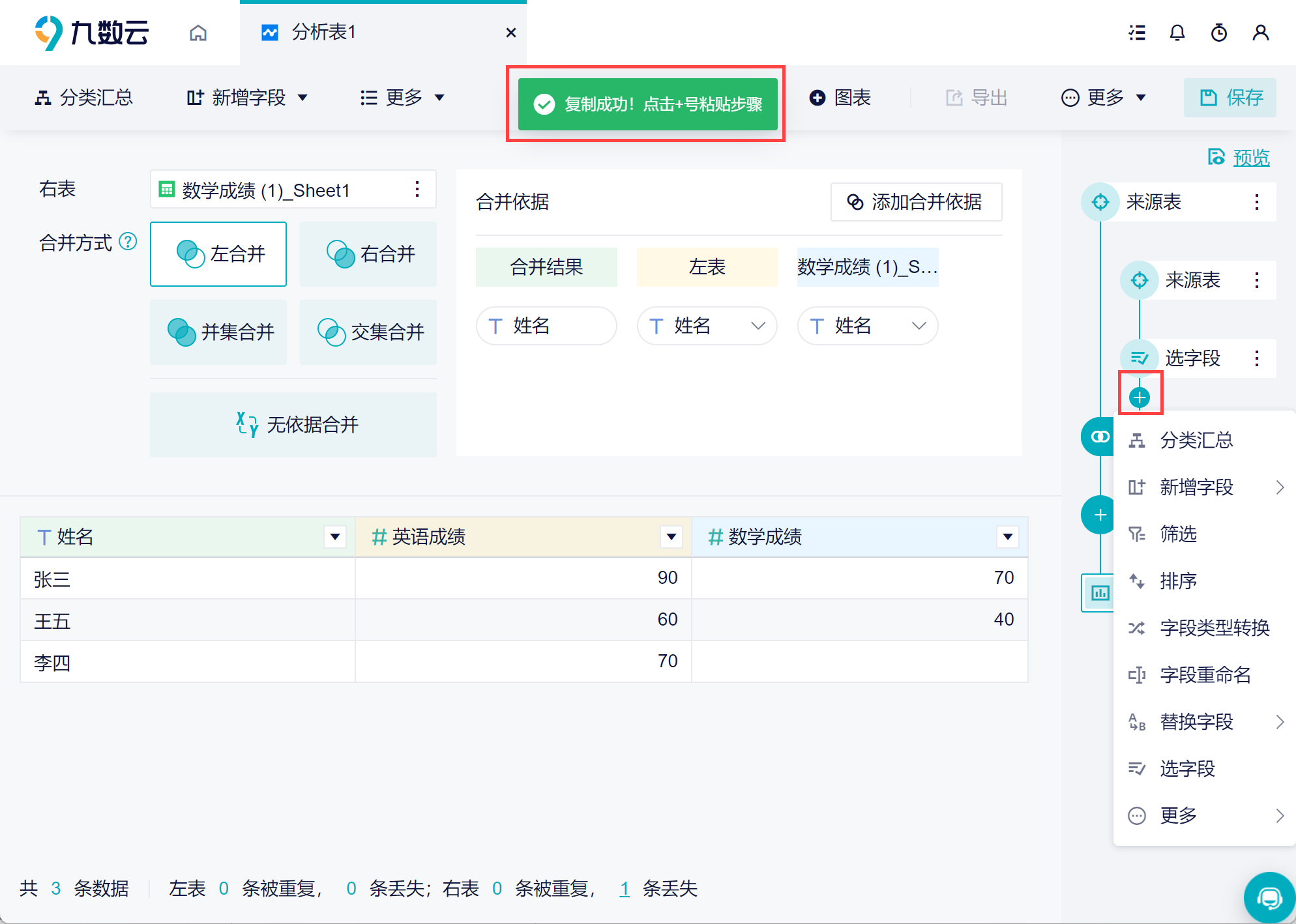Click help icon beside 合并方式
The height and width of the screenshot is (924, 1296).
128,242
